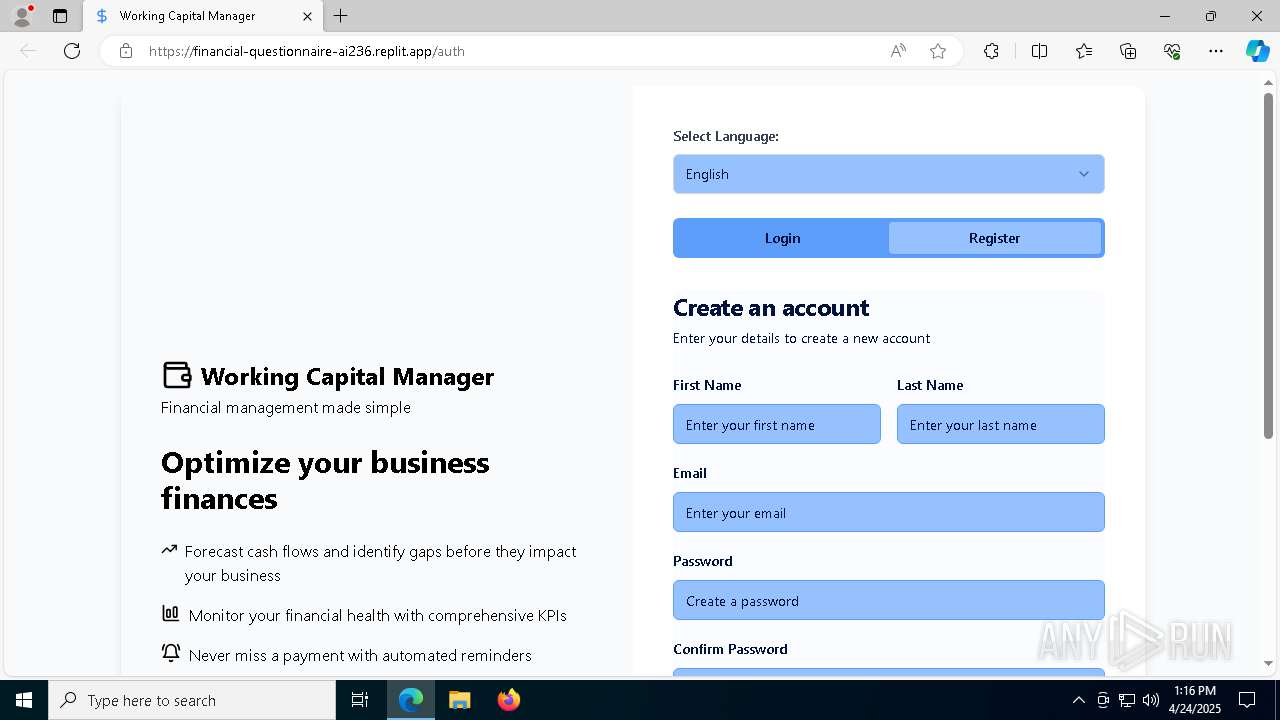
Task: Refresh the page
Action: pyautogui.click(x=72, y=51)
